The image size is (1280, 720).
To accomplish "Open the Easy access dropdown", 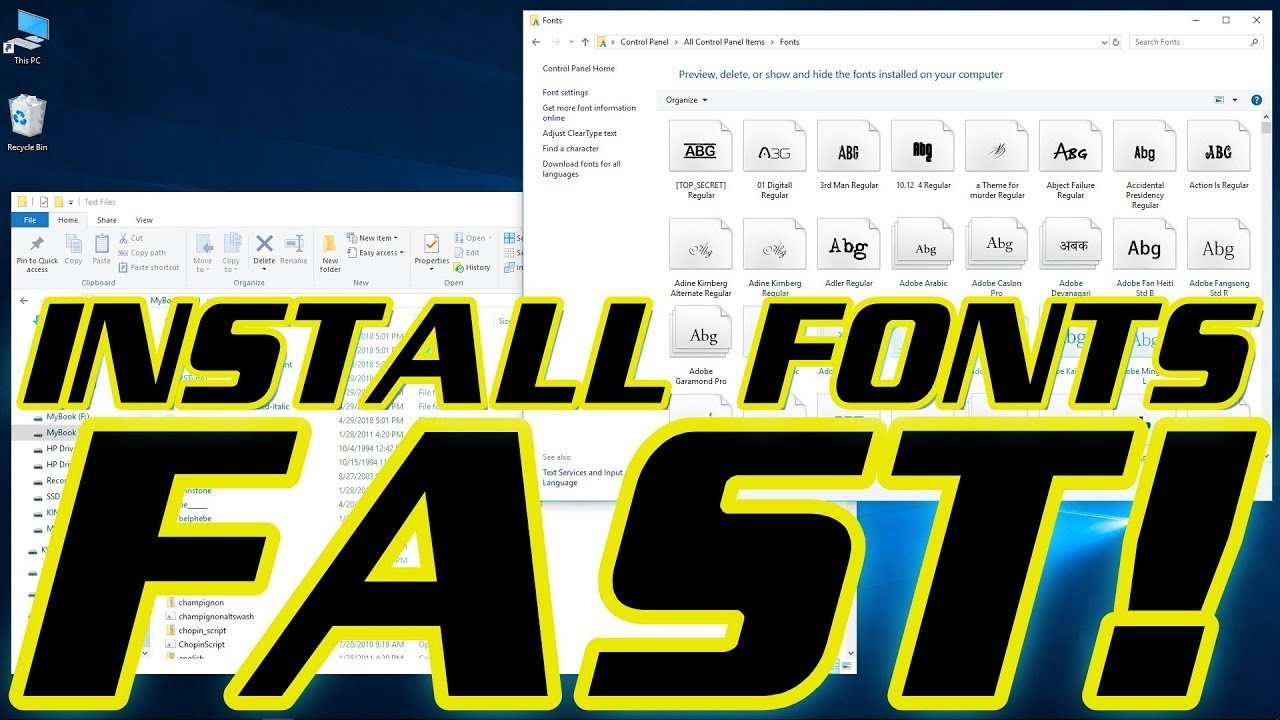I will coord(375,253).
